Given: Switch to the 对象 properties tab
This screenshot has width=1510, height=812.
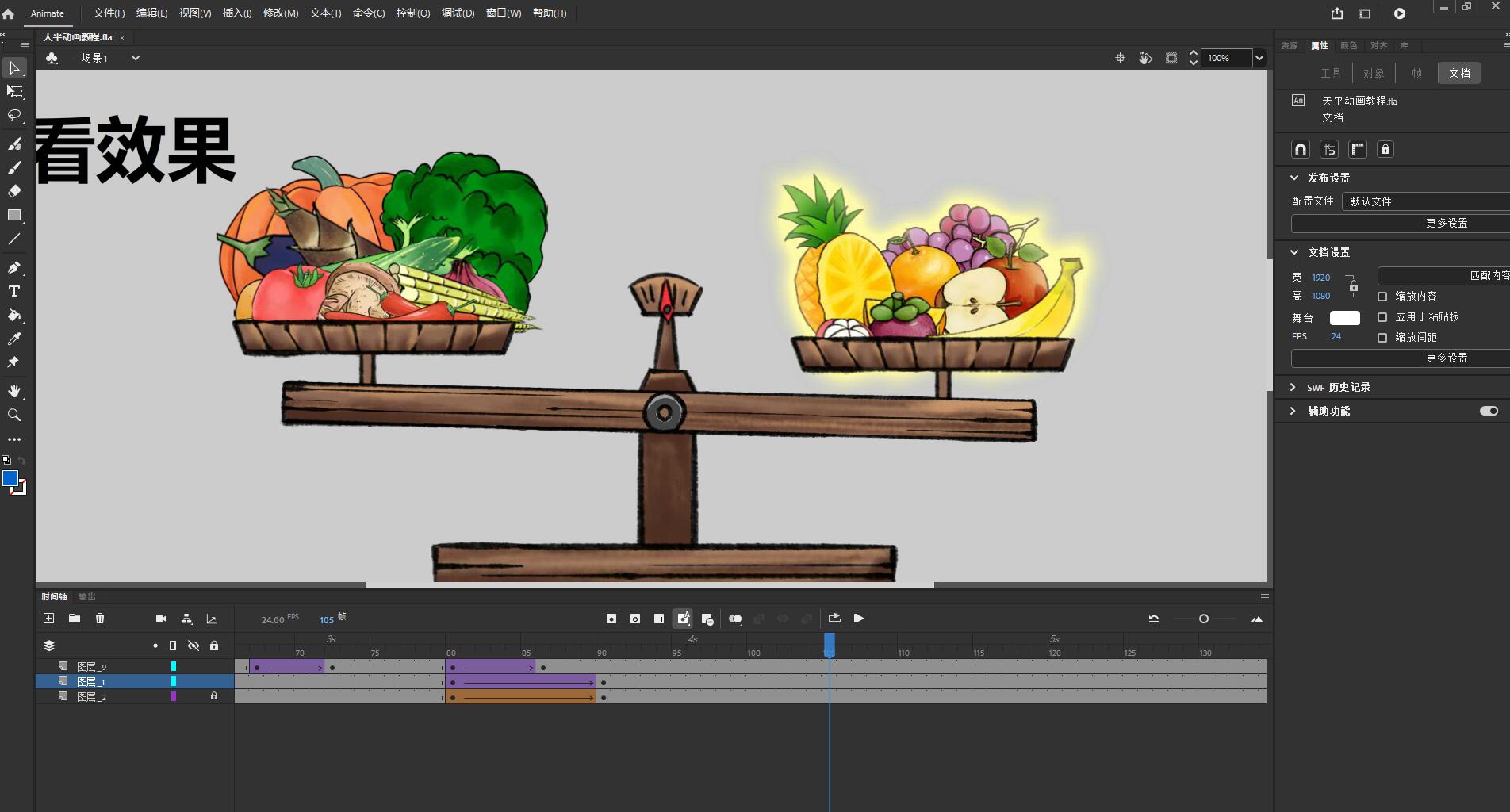Looking at the screenshot, I should point(1374,73).
